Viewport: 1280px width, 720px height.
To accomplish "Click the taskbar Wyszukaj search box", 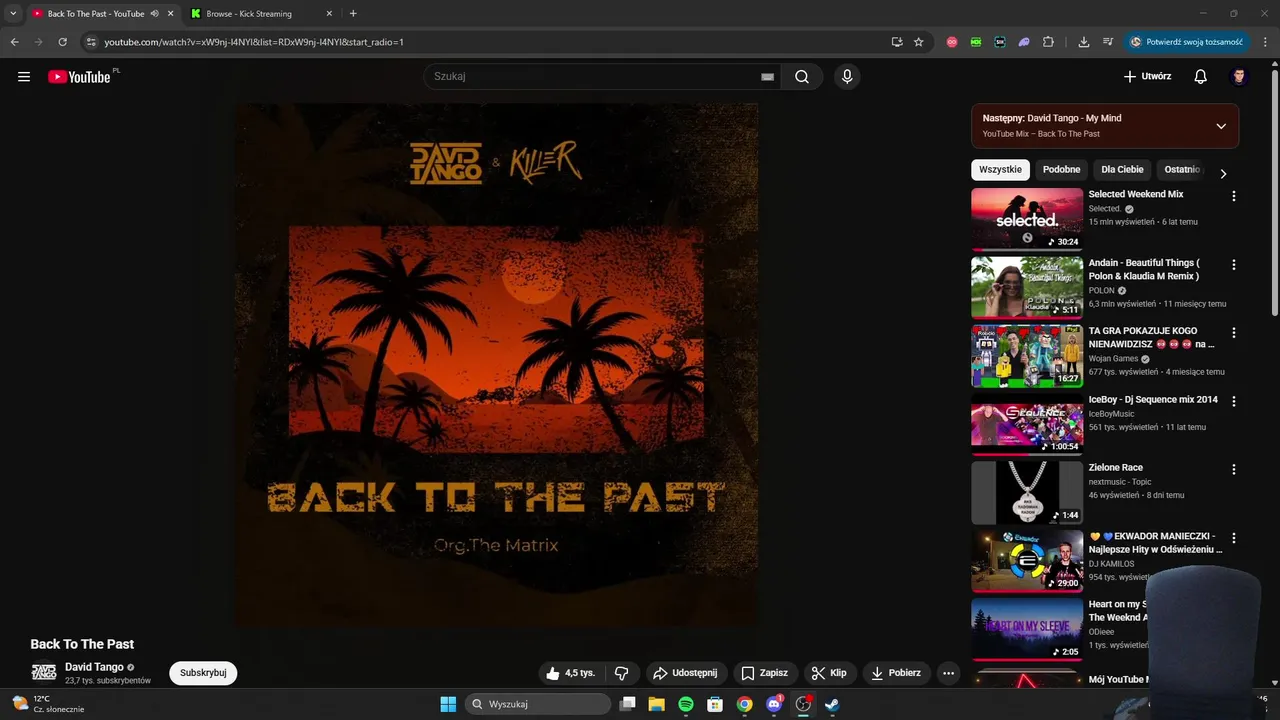I will 539,704.
